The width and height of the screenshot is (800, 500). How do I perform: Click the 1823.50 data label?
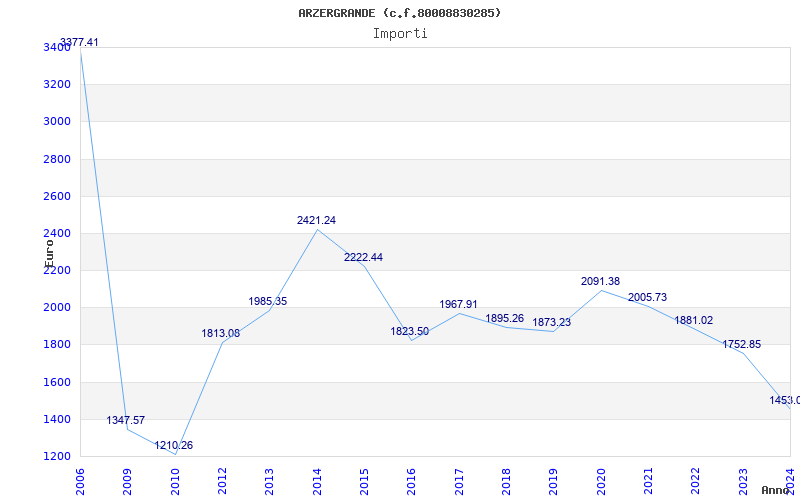point(410,332)
